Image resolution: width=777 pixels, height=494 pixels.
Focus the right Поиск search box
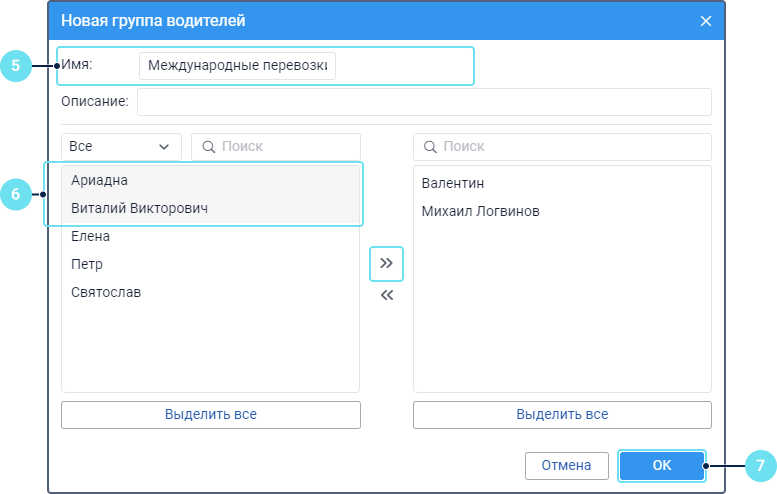point(570,147)
